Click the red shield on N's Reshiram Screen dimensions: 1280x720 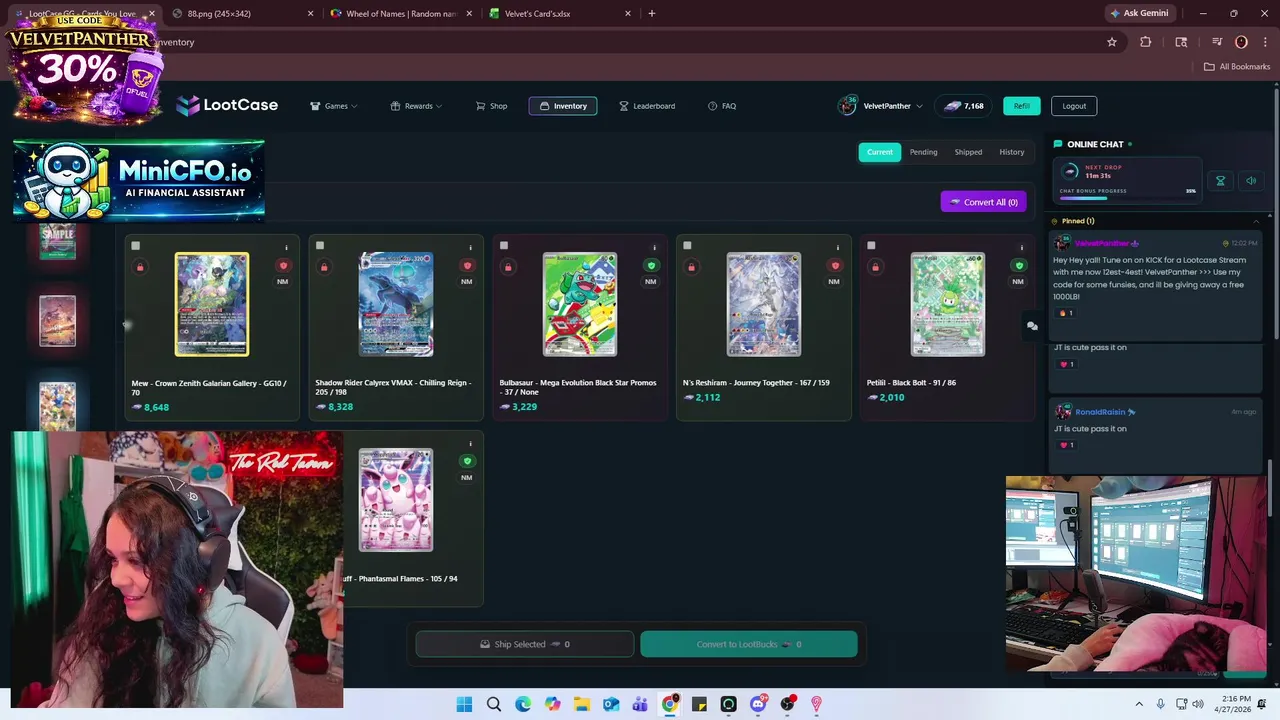(835, 266)
